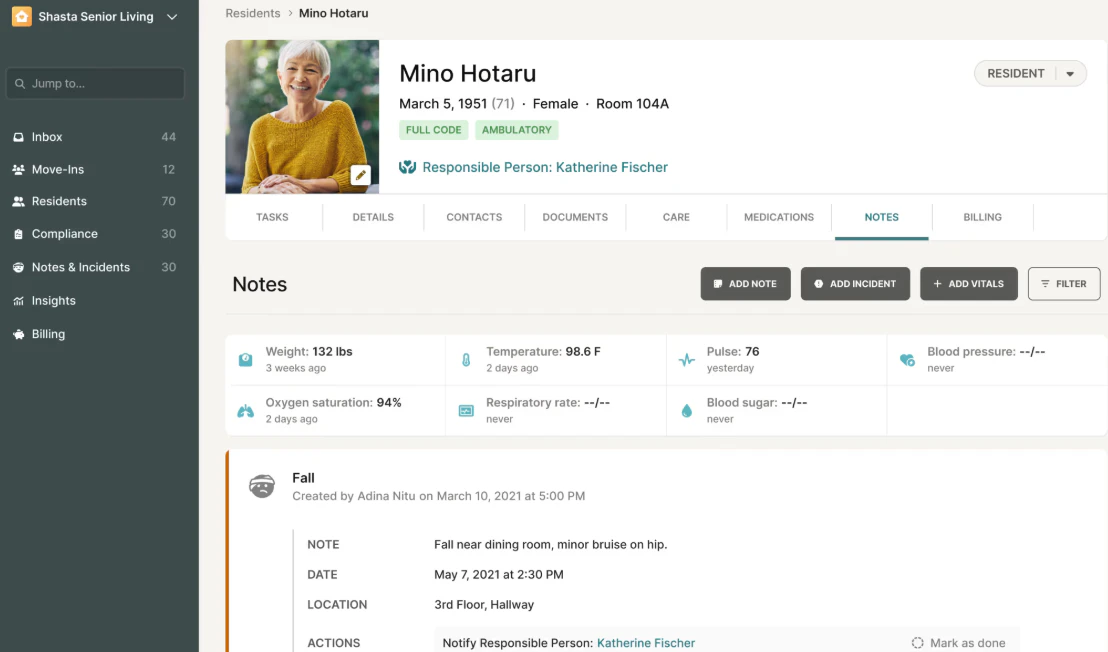Select the Inbox icon in the sidebar
This screenshot has height=652, width=1108.
point(17,137)
